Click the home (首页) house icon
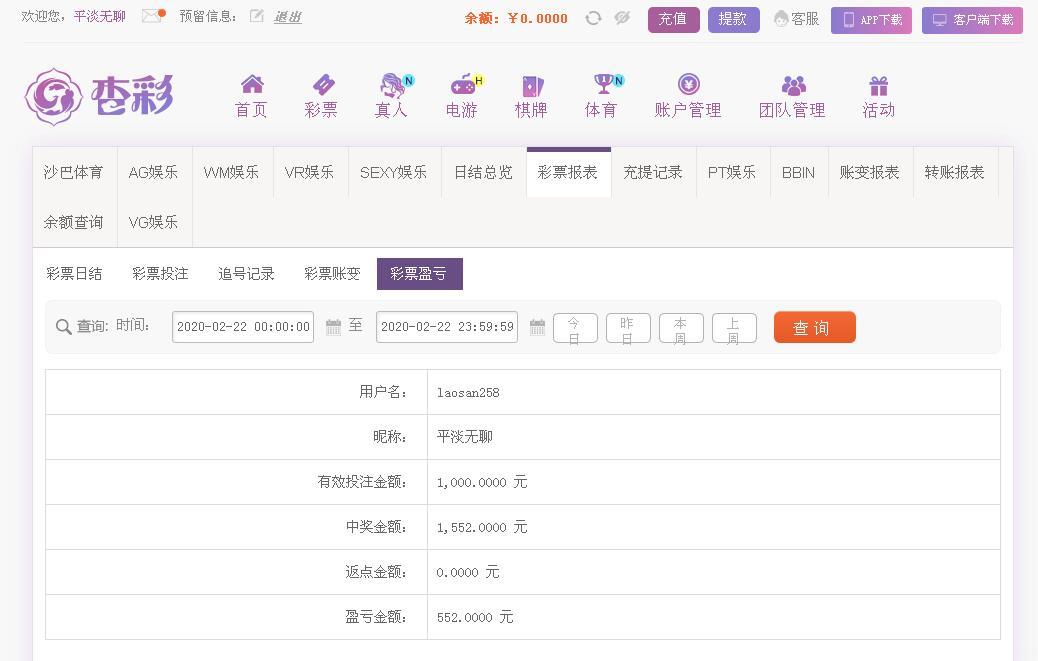This screenshot has height=661, width=1038. point(252,84)
